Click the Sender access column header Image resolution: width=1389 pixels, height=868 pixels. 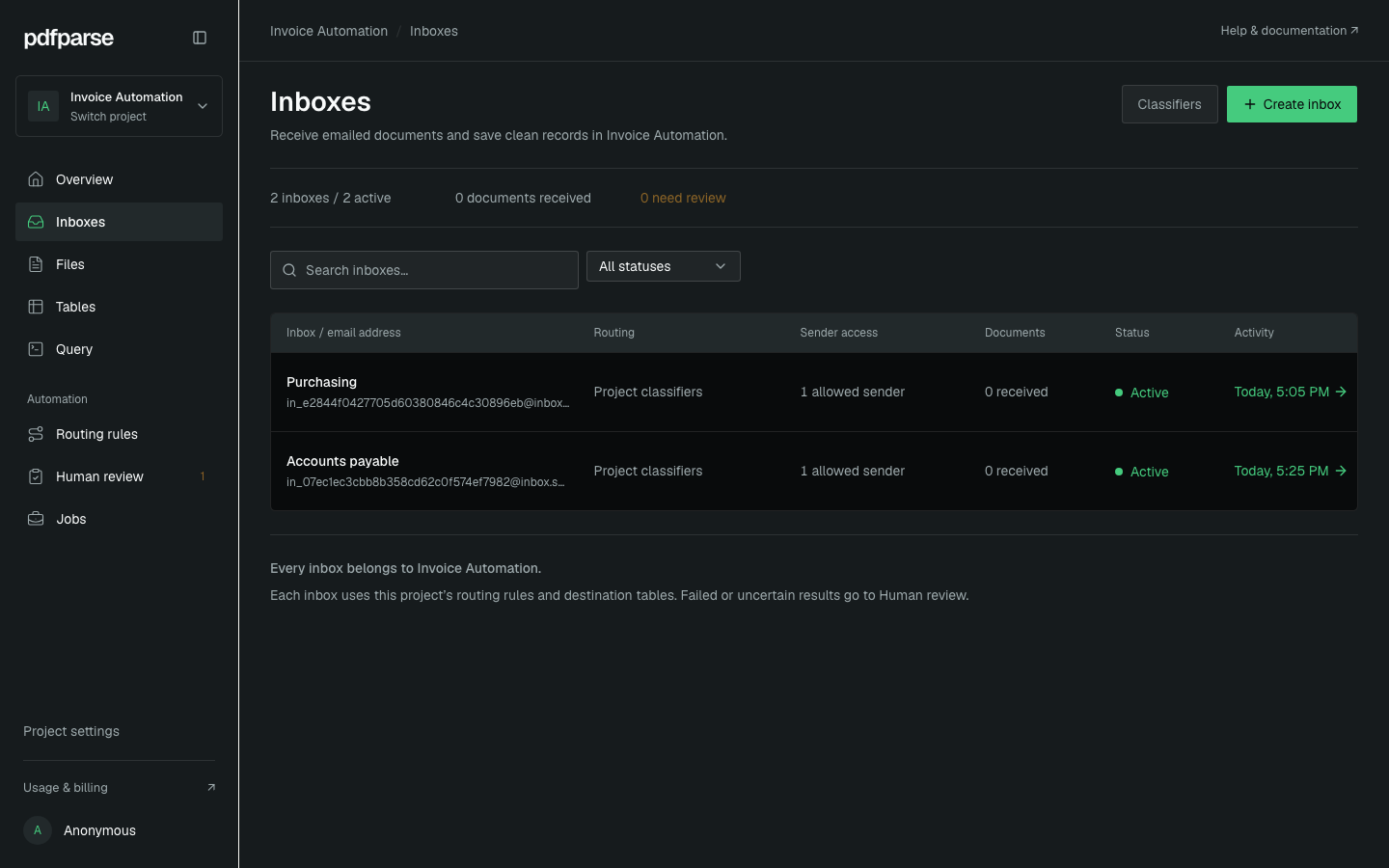coord(839,333)
